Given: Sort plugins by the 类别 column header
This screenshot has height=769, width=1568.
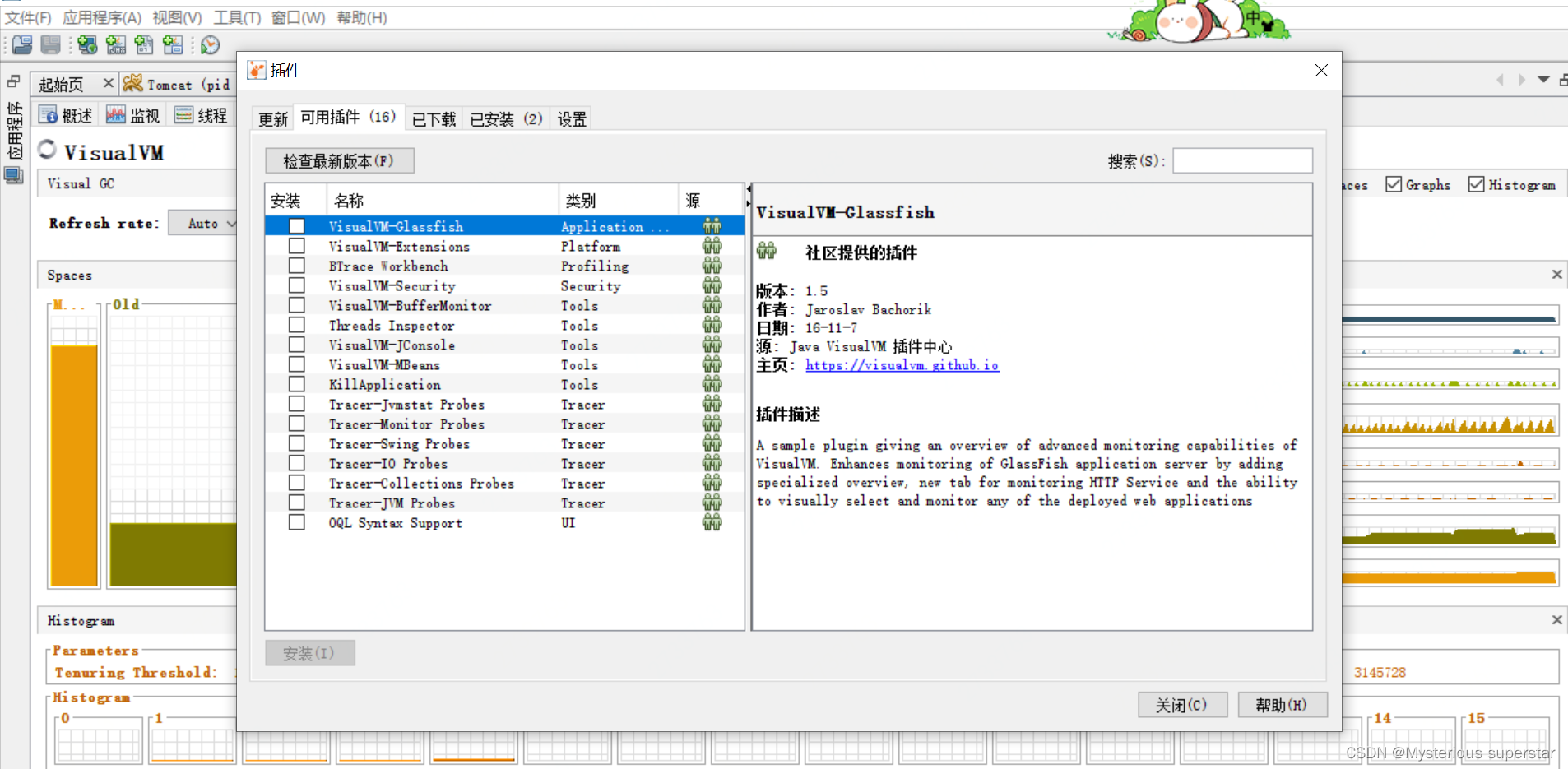Looking at the screenshot, I should pos(618,201).
